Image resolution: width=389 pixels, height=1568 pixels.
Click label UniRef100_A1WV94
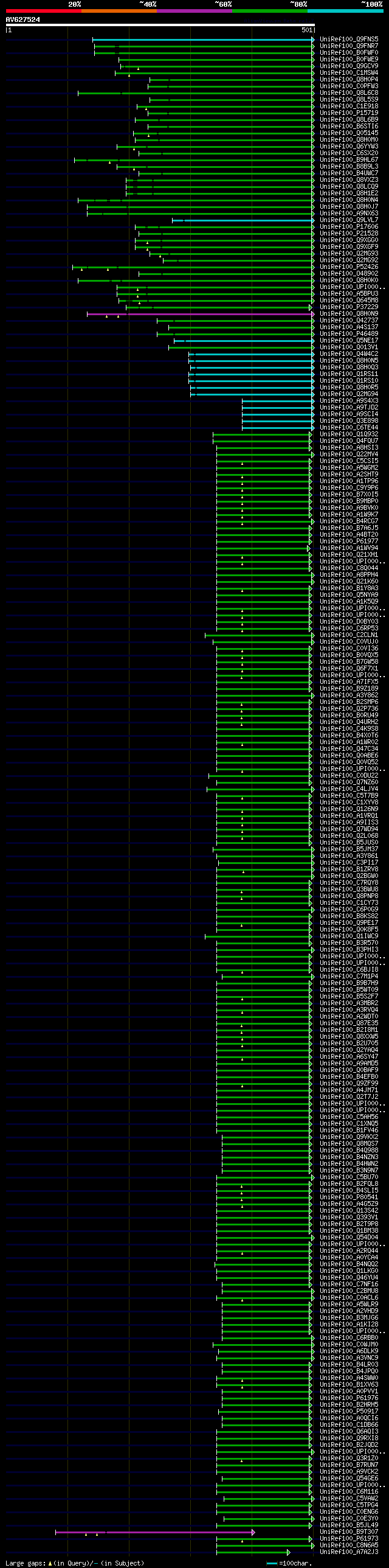pyautogui.click(x=349, y=548)
